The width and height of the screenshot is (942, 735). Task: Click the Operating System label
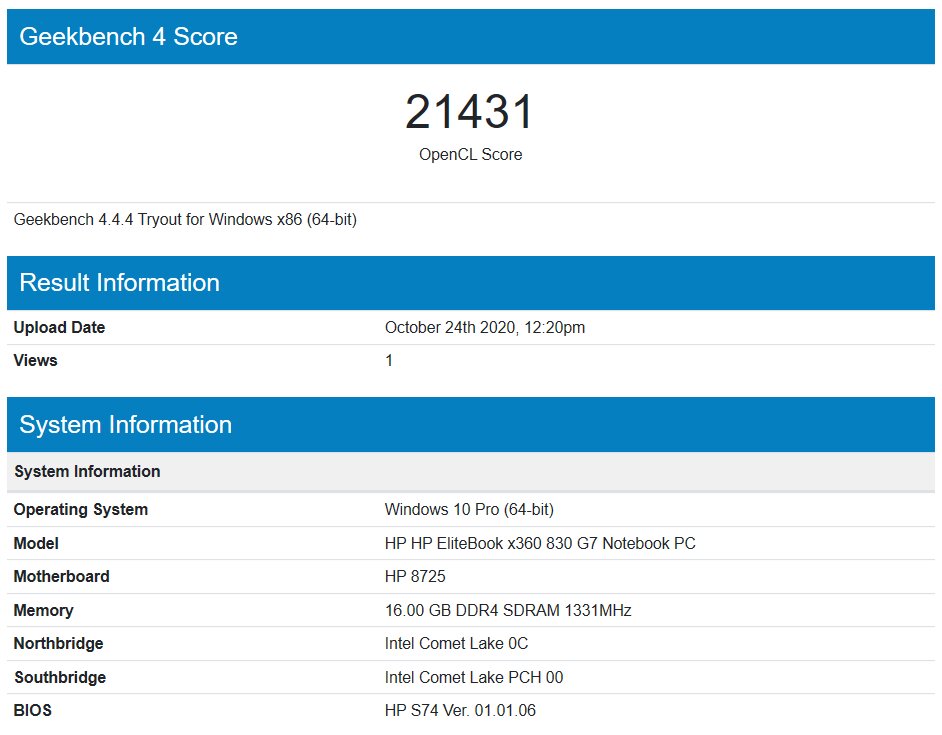[x=81, y=510]
